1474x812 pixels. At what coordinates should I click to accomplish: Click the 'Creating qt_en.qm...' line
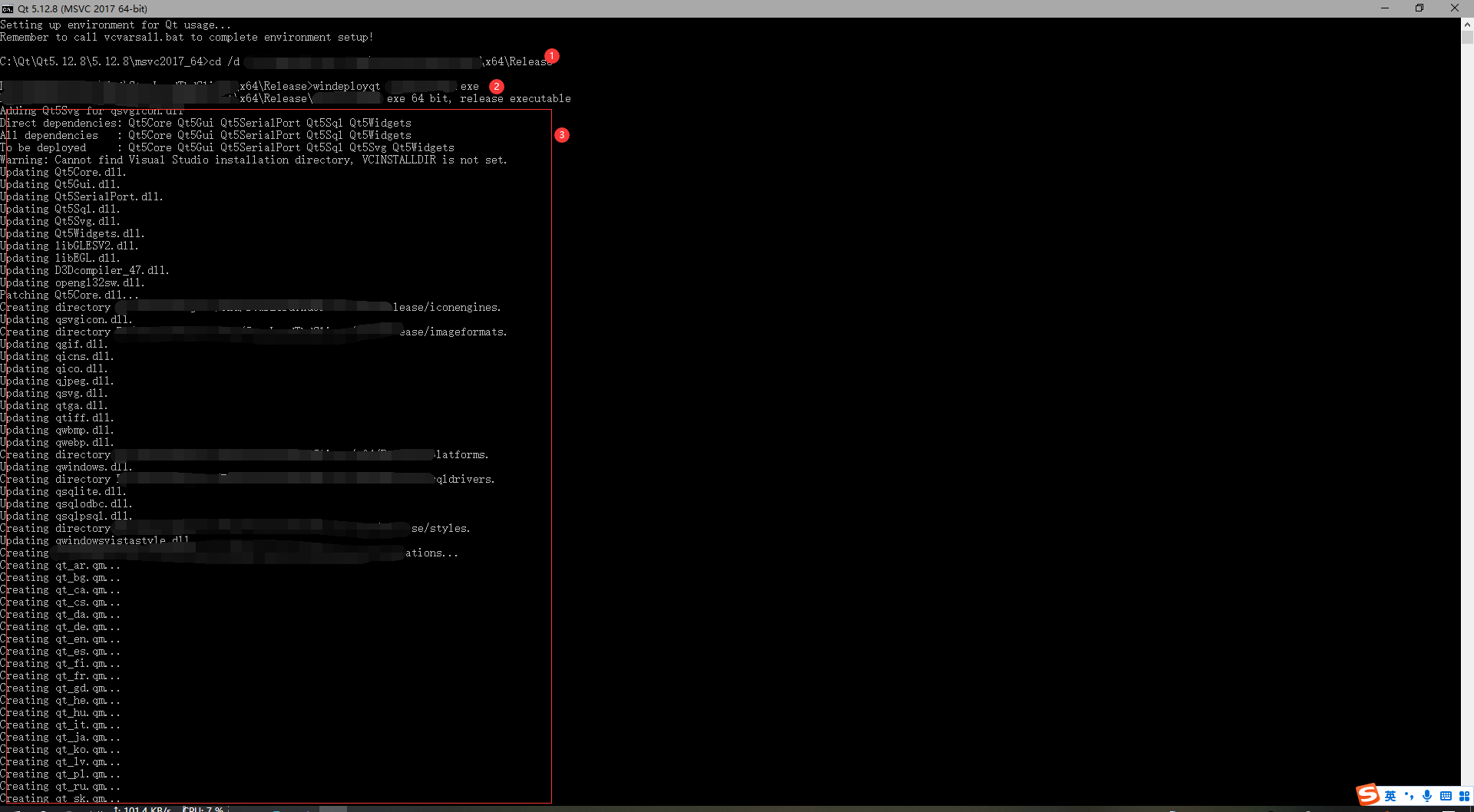click(60, 639)
